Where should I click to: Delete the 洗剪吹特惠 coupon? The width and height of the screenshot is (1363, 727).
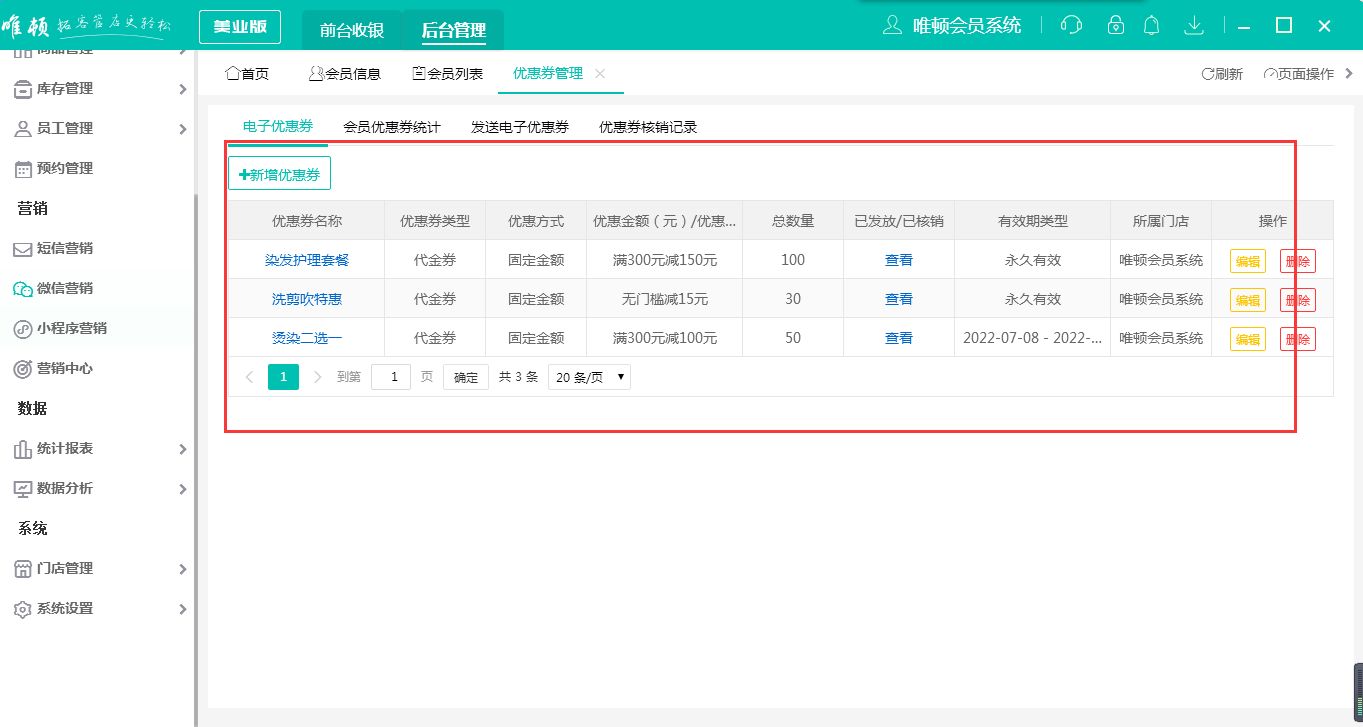1297,300
